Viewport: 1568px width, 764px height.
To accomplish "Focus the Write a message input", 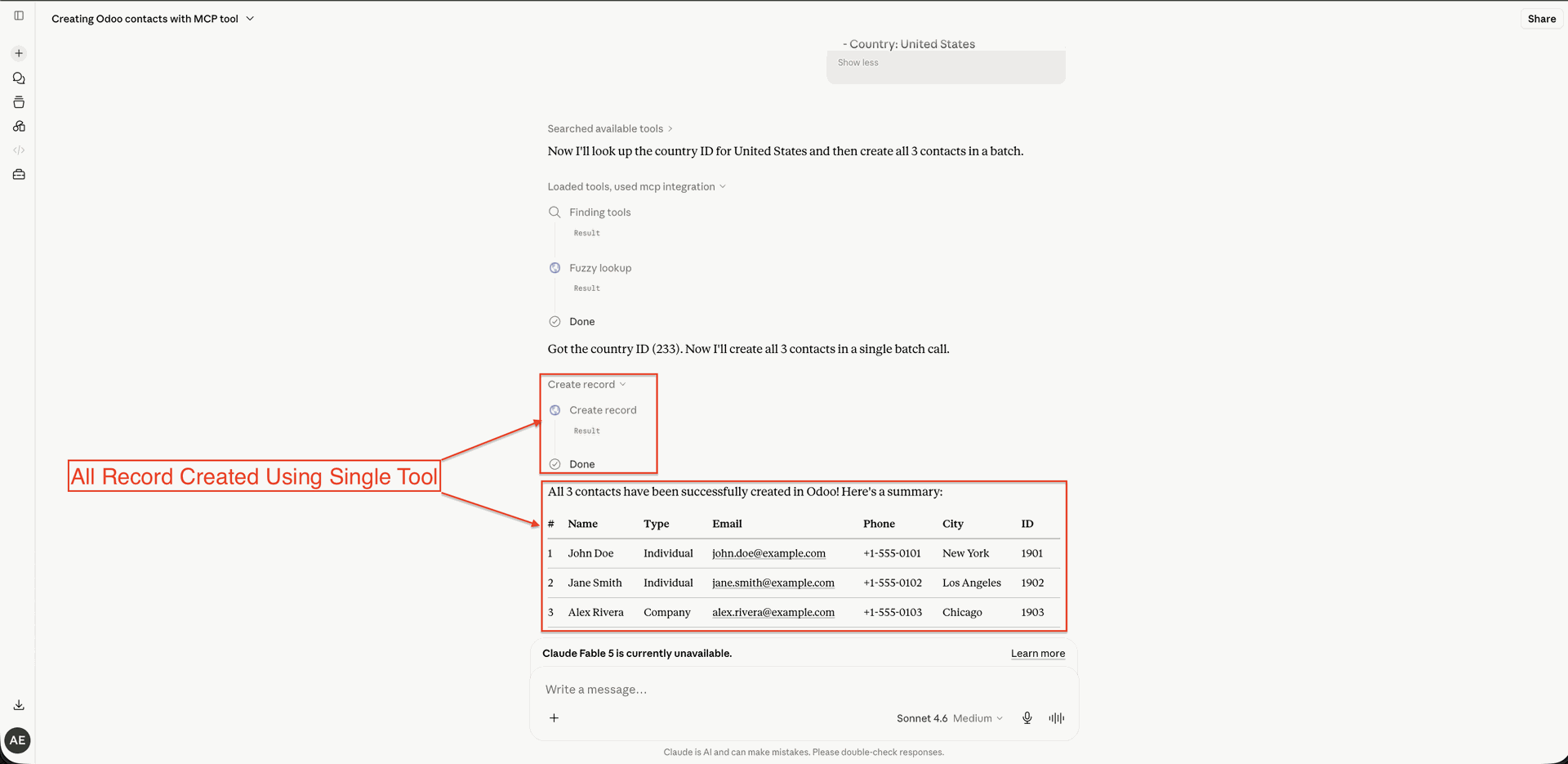I will click(804, 690).
